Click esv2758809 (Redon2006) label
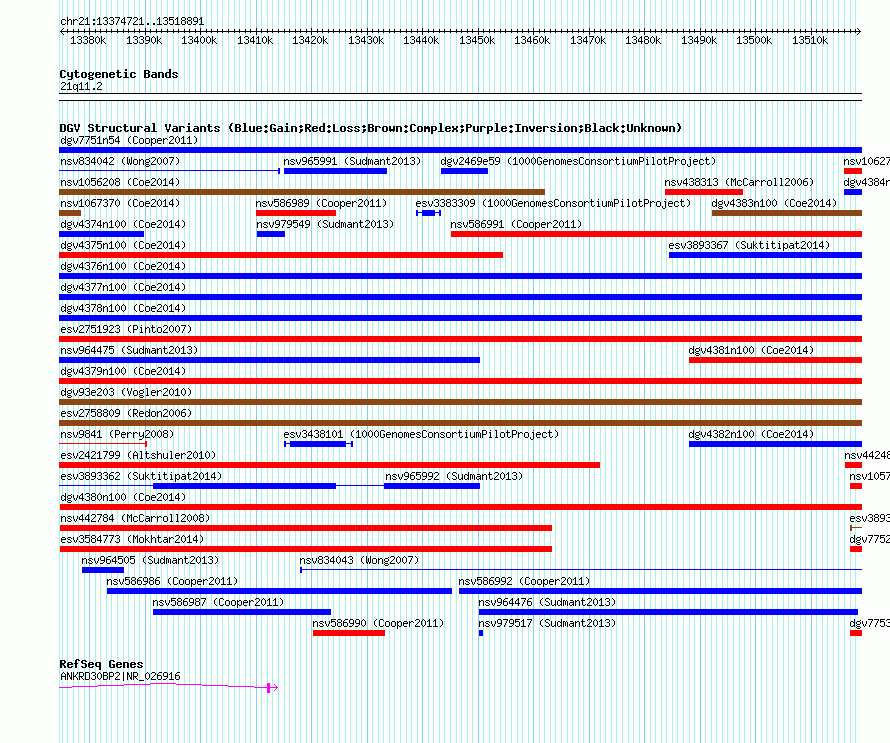Image resolution: width=890 pixels, height=743 pixels. [x=126, y=413]
